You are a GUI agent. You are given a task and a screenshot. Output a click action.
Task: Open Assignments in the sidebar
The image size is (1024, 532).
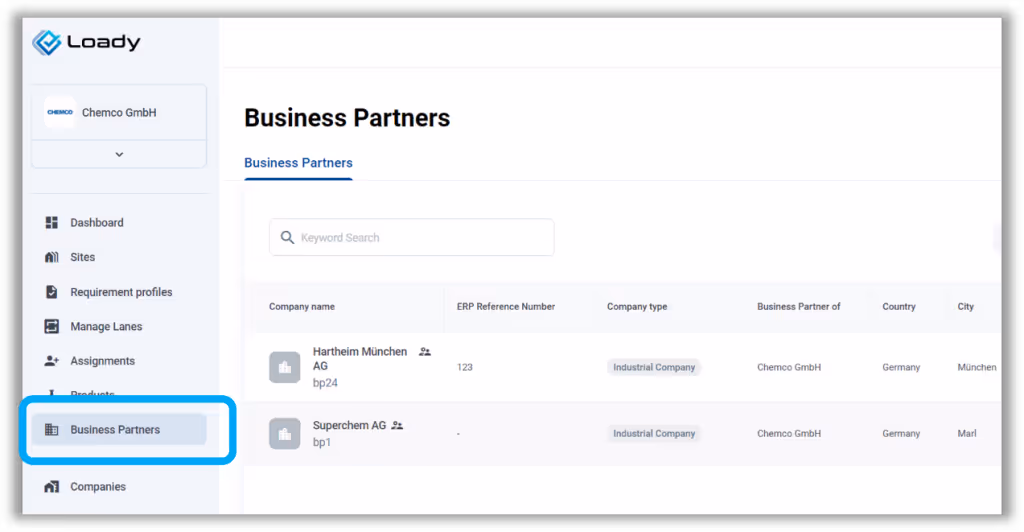click(x=103, y=361)
